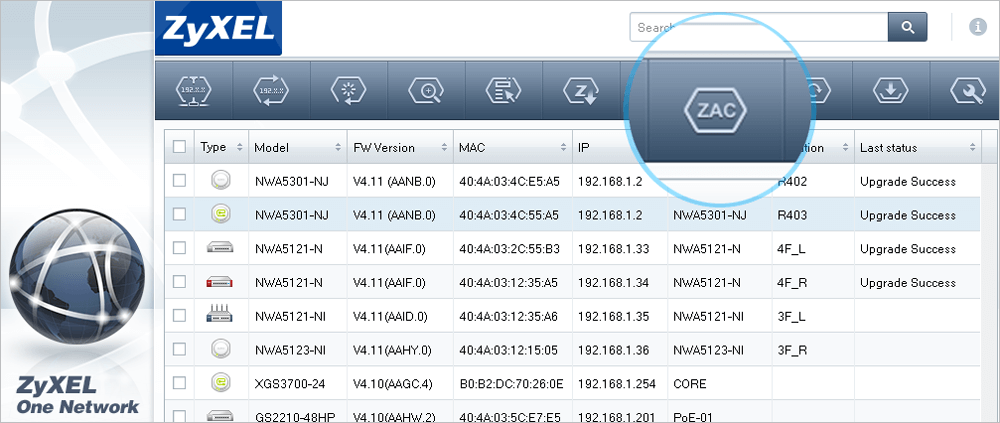Click the IP cell 192.168.1.35
The height and width of the screenshot is (423, 1000).
click(x=613, y=316)
